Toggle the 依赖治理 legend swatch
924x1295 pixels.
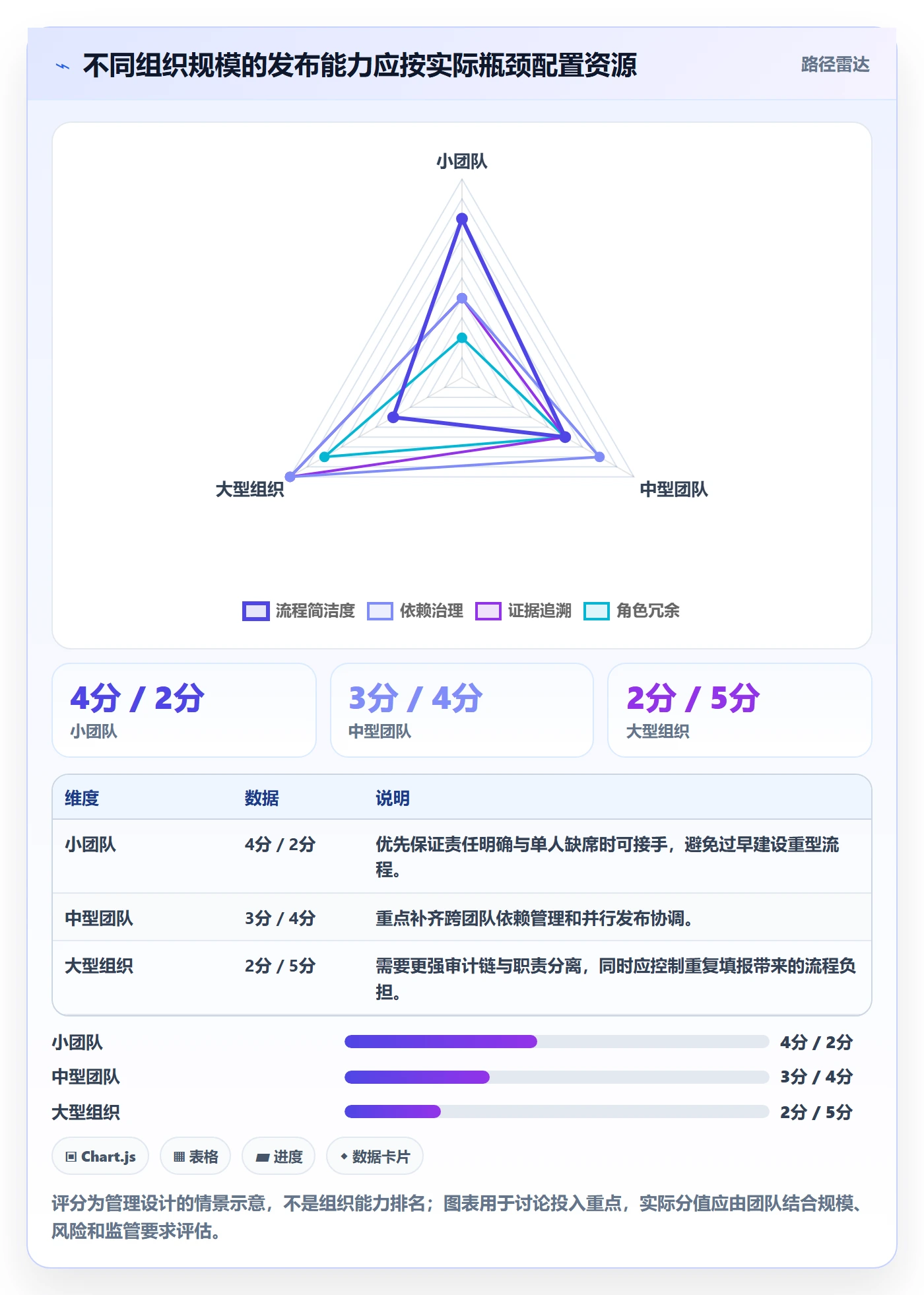click(379, 611)
